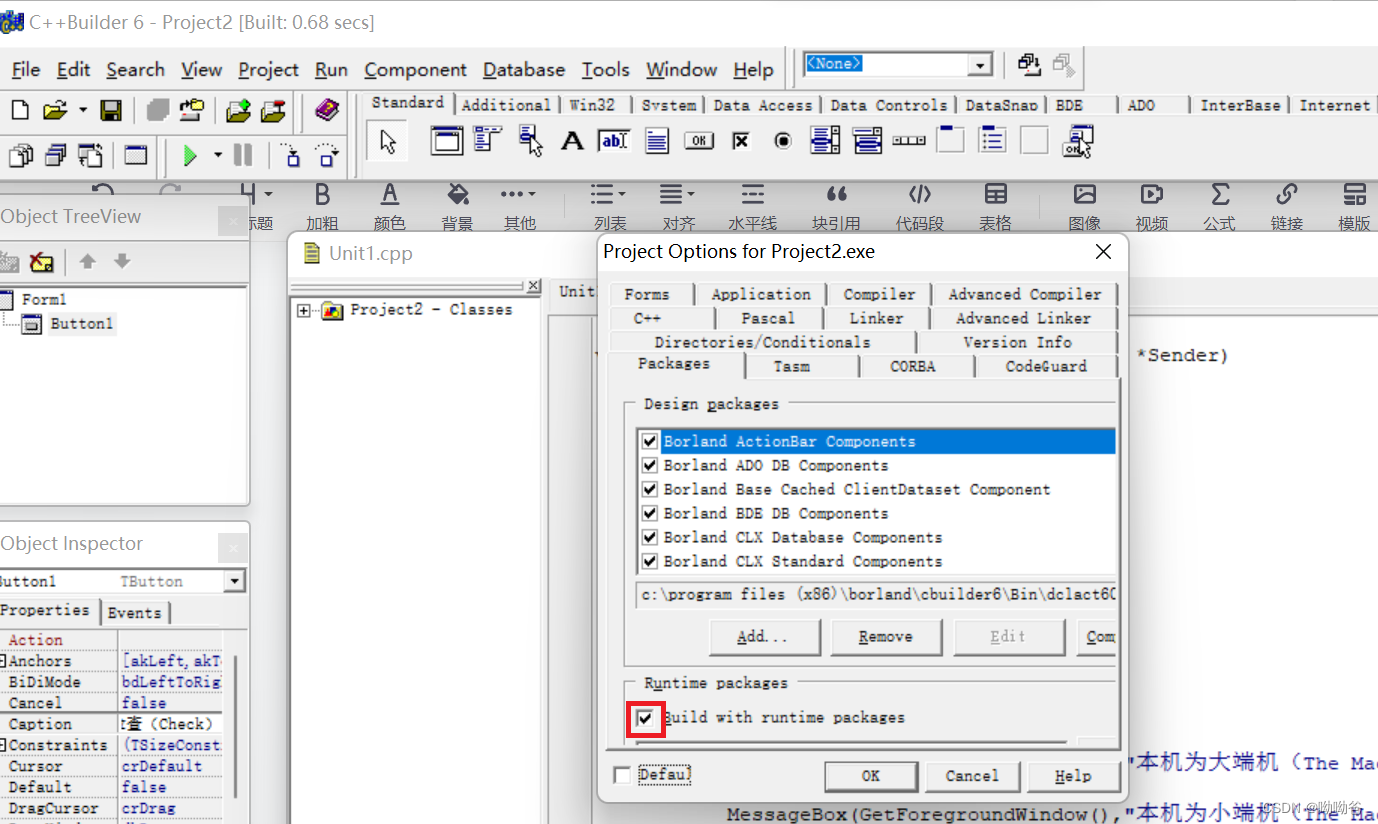The width and height of the screenshot is (1378, 824).
Task: Open the Object Inspector component selector dropdown
Action: 234,581
